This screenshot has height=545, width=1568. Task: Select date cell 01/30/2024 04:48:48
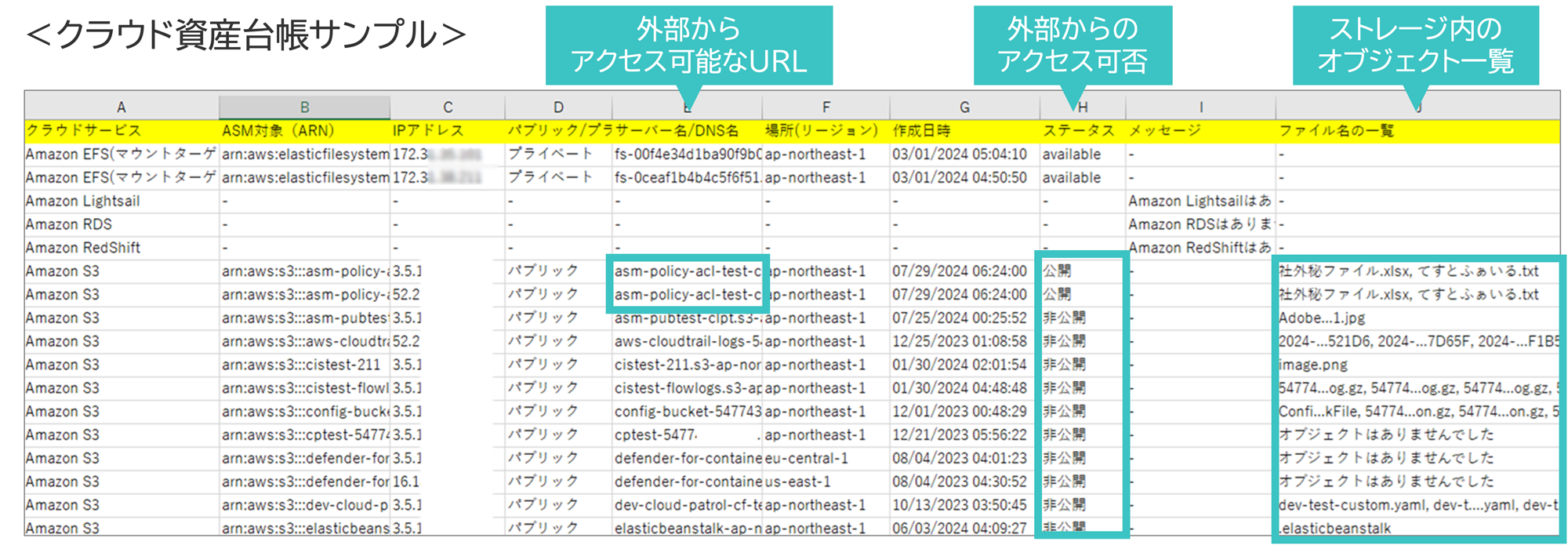tap(964, 389)
